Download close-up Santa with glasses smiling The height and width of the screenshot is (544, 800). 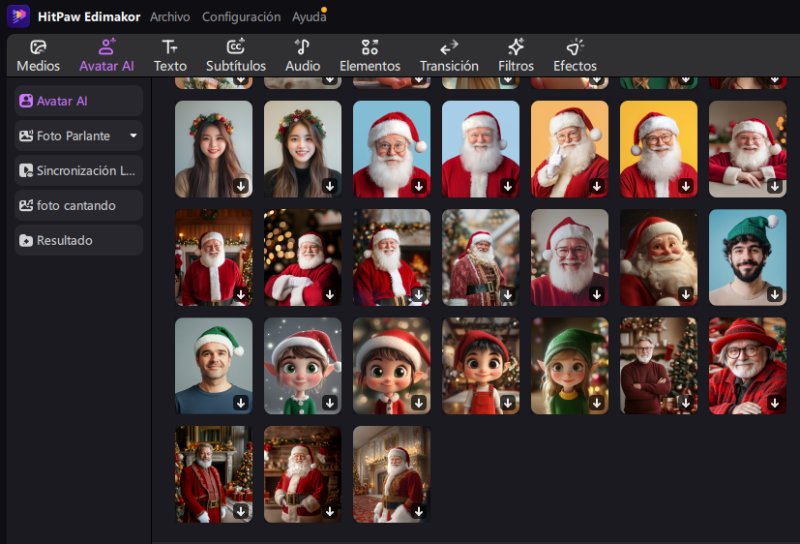pos(597,294)
